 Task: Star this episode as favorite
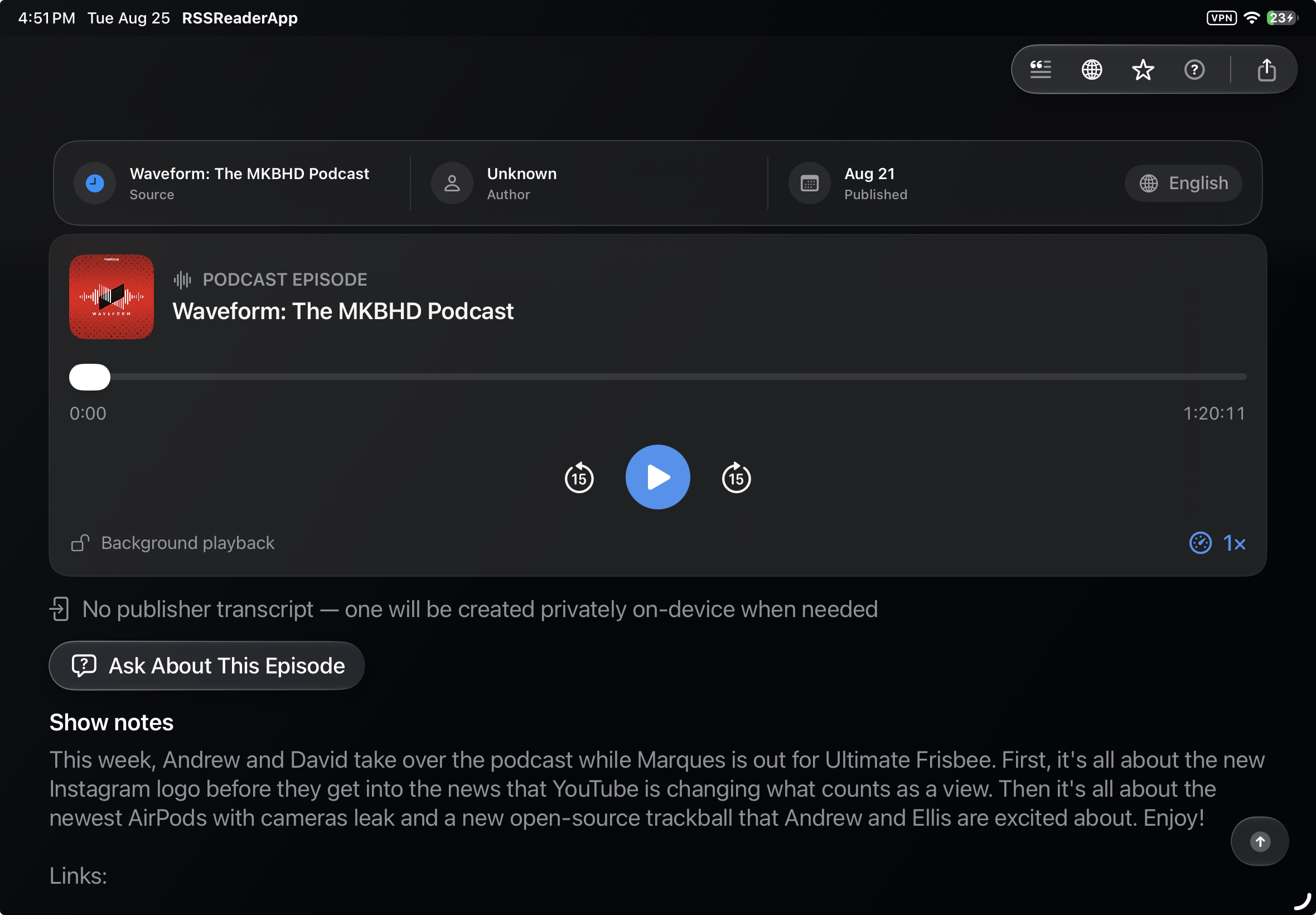point(1143,69)
